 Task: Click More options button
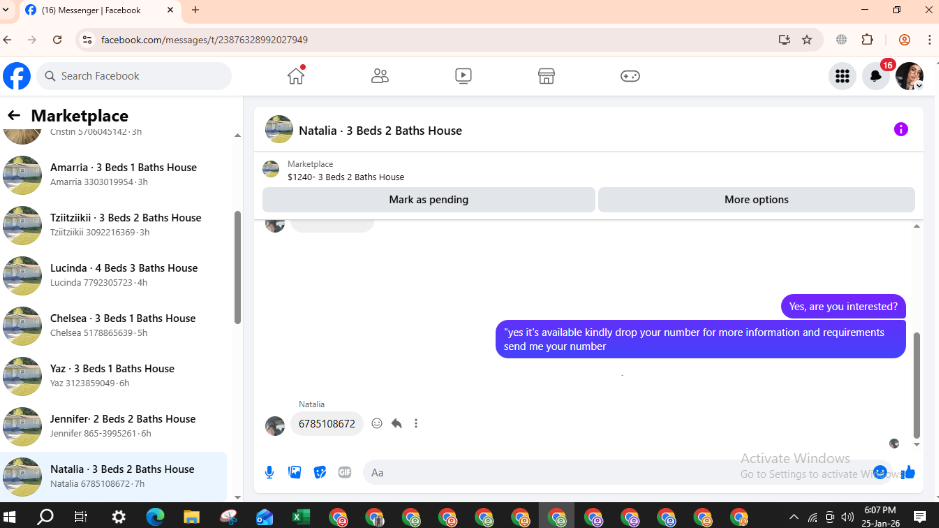pyautogui.click(x=756, y=199)
